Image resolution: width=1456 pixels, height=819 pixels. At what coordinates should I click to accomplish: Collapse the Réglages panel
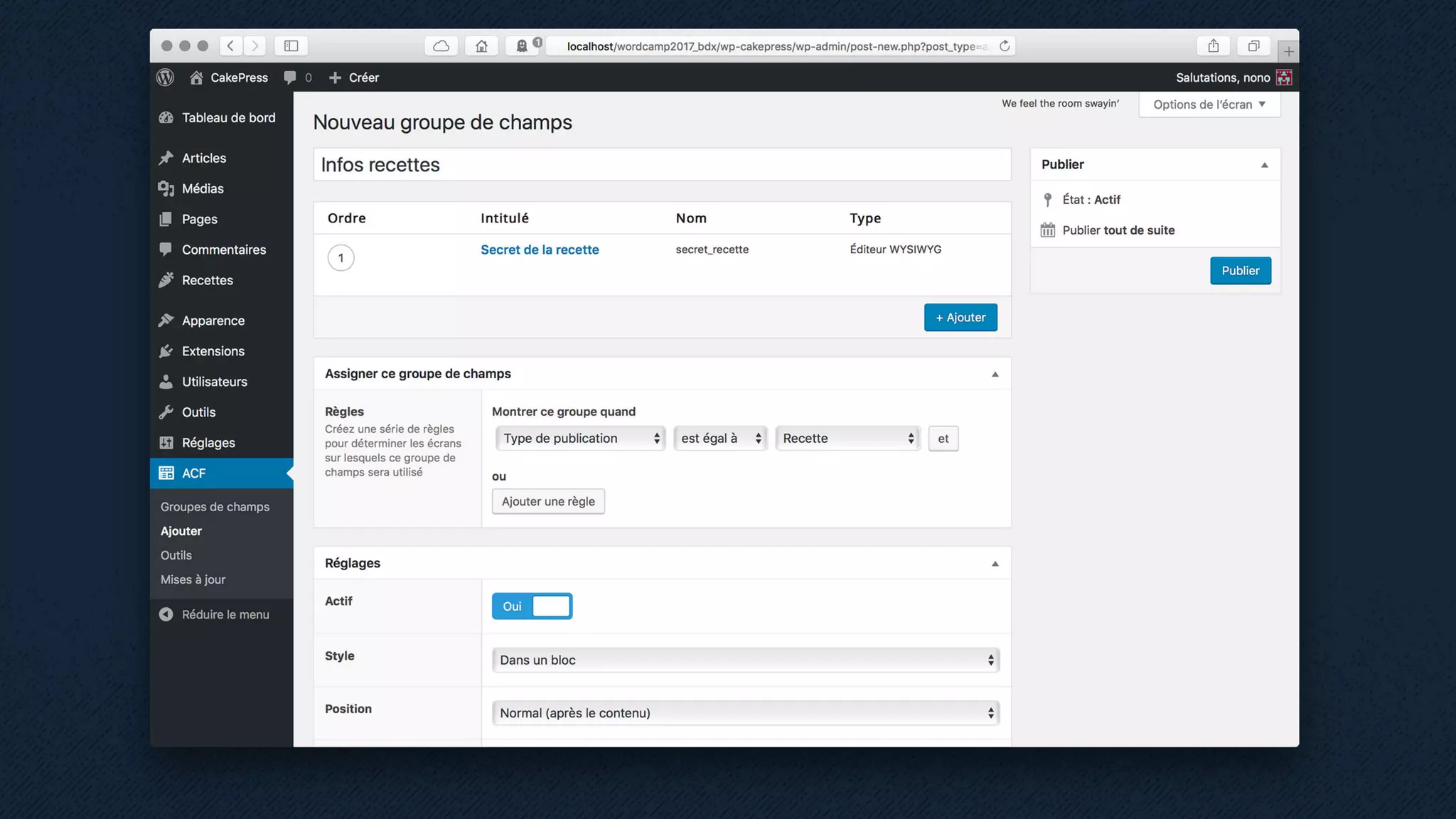coord(995,564)
